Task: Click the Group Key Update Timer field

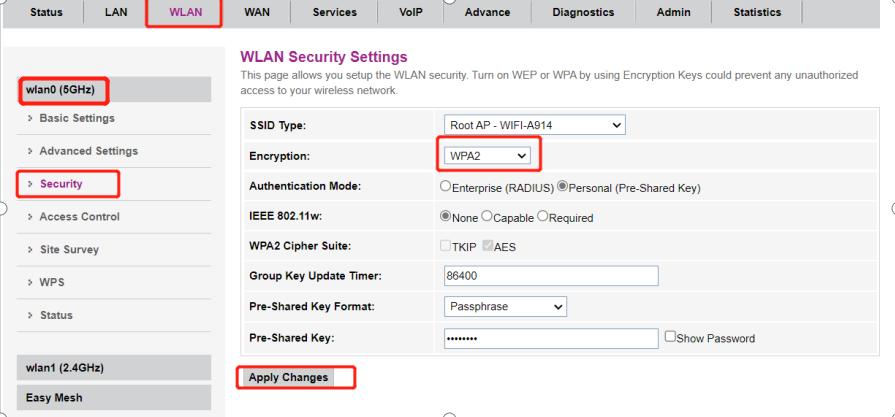Action: point(550,276)
